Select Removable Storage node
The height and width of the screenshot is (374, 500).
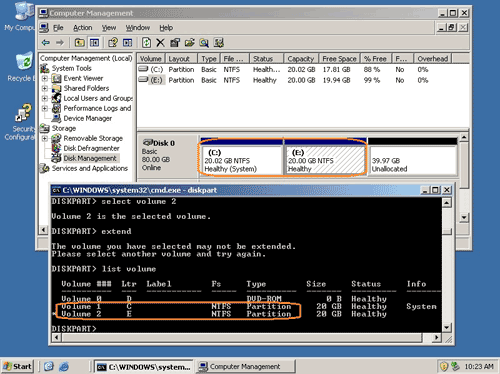[x=93, y=138]
